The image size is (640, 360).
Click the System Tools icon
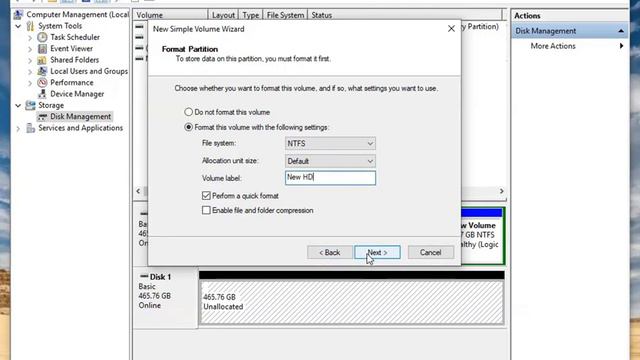(x=30, y=26)
